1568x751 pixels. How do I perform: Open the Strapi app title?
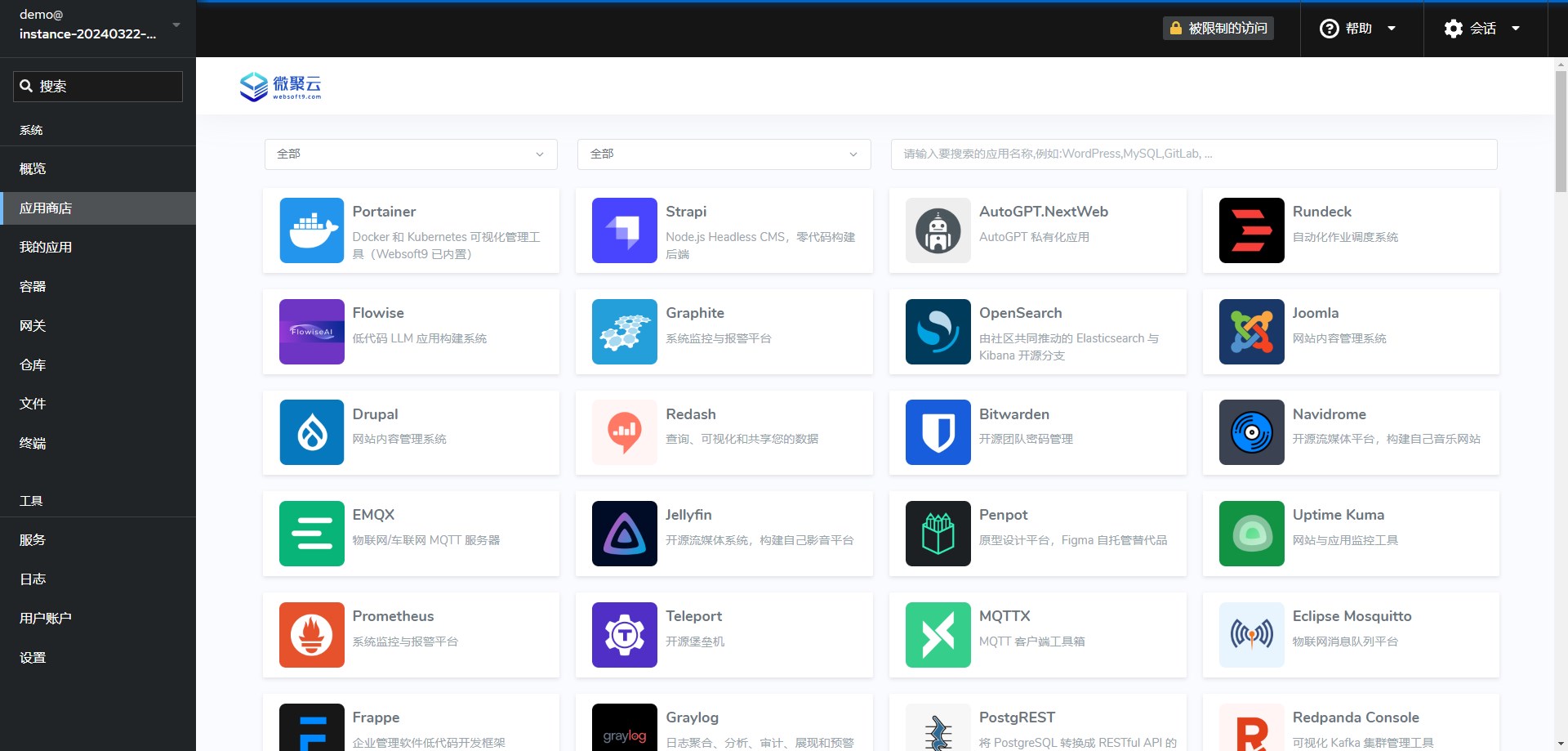686,212
